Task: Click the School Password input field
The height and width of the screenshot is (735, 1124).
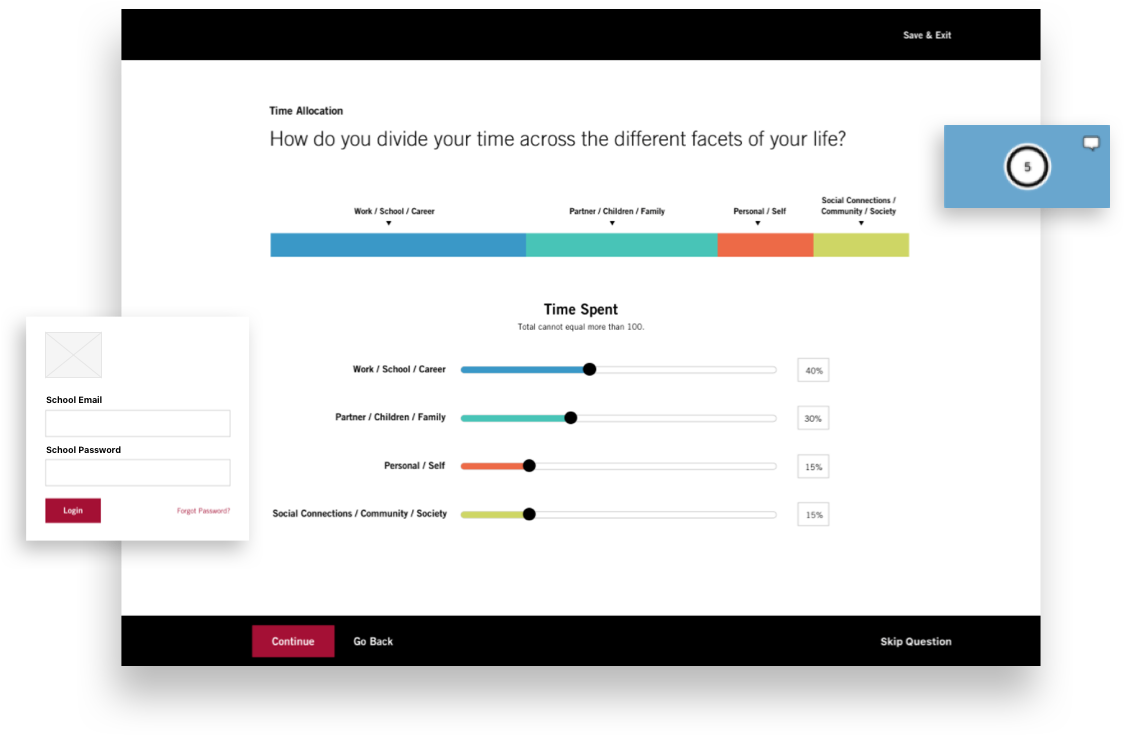Action: 138,473
